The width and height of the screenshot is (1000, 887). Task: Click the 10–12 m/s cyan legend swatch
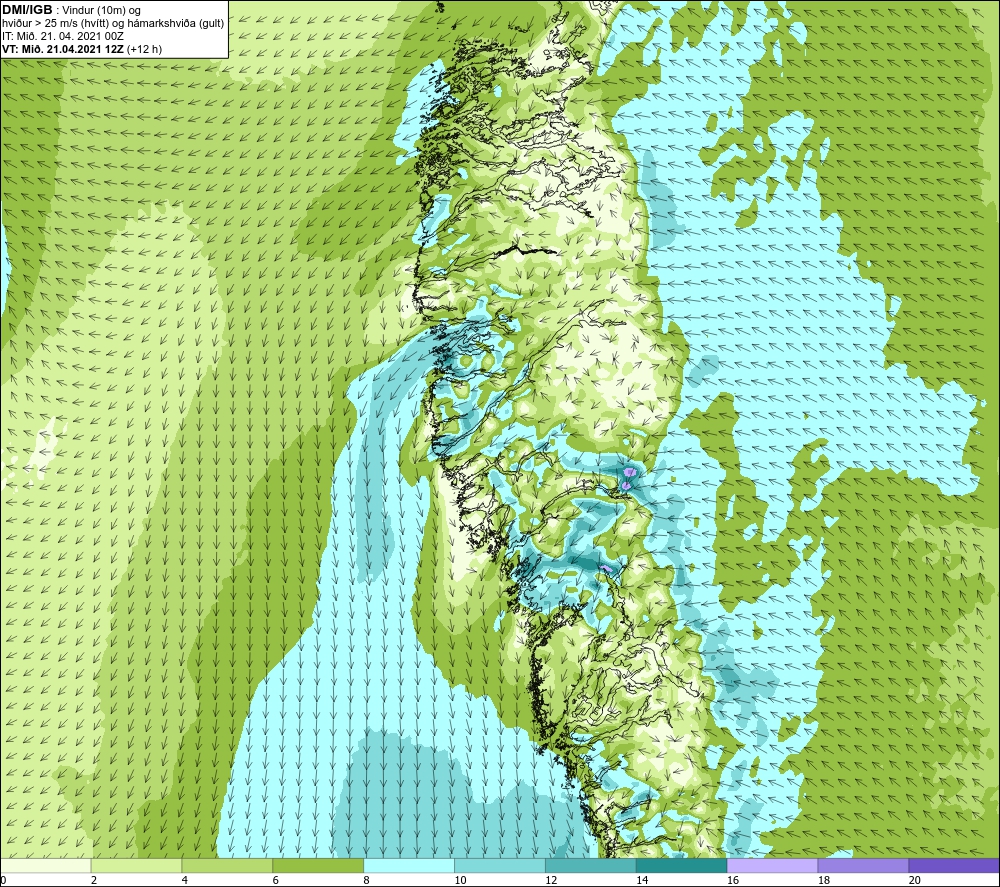click(x=499, y=865)
